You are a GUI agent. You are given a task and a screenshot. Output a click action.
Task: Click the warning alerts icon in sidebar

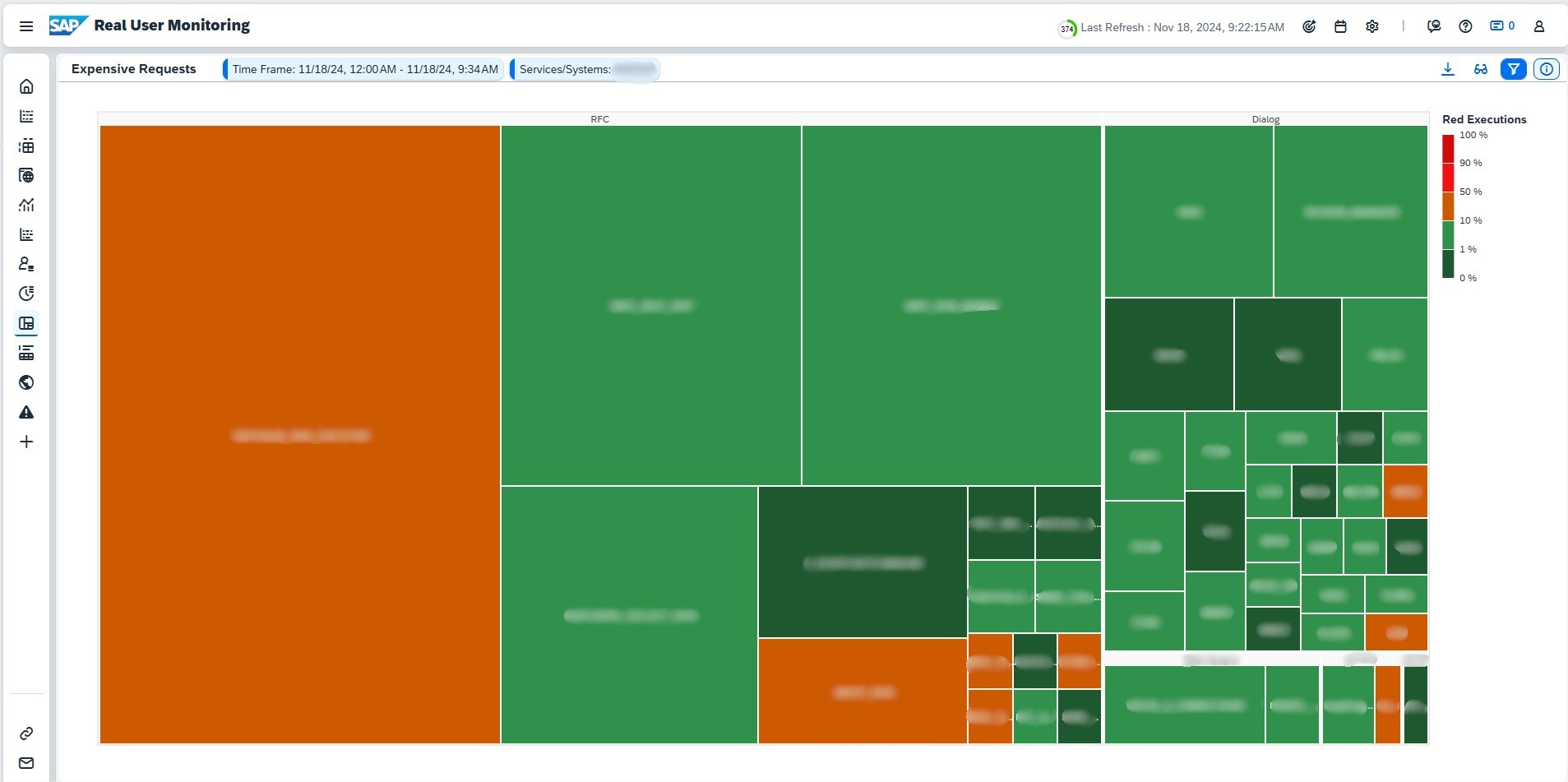point(26,412)
